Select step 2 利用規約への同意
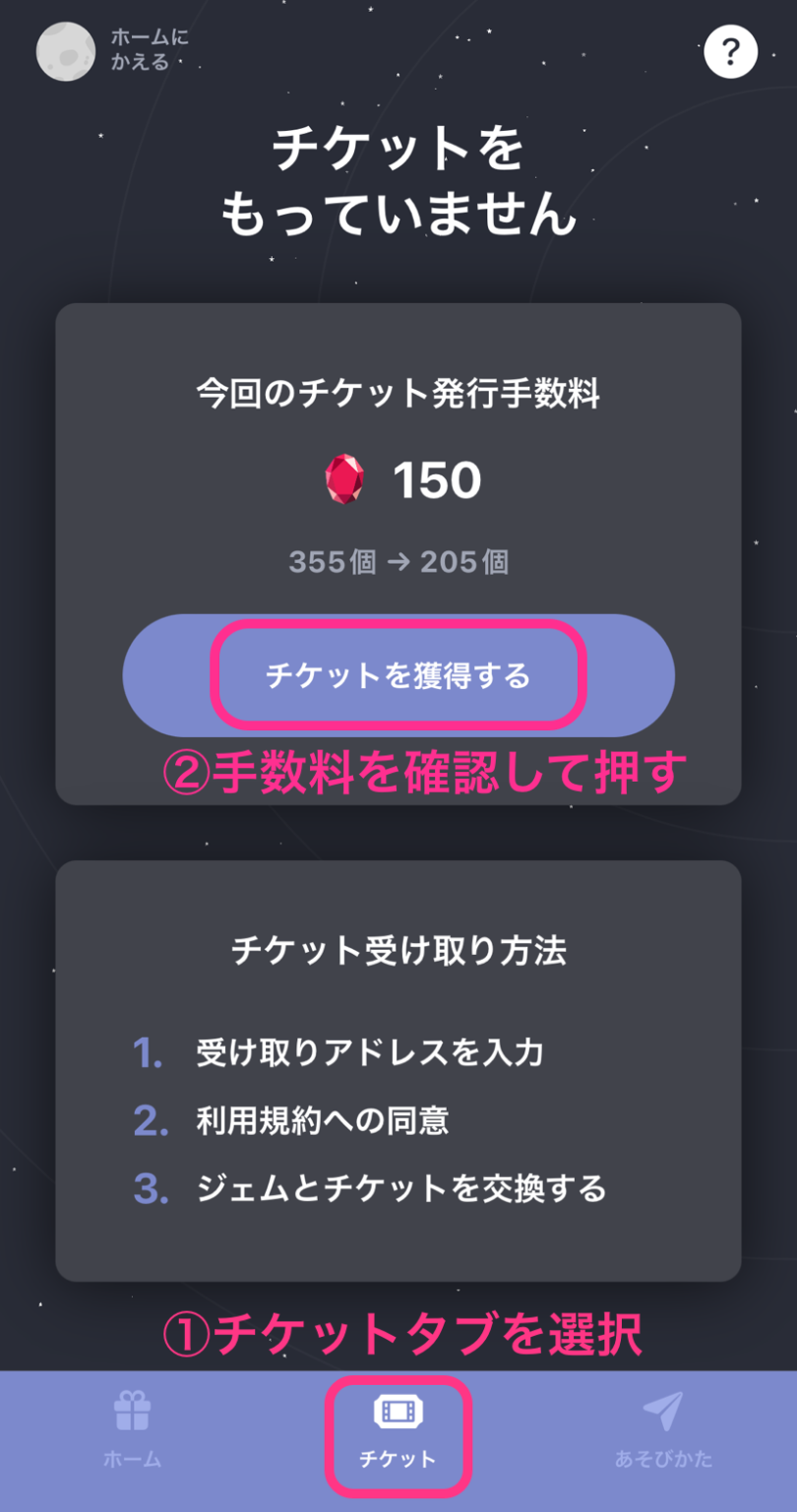The image size is (797, 1512). 323,1120
